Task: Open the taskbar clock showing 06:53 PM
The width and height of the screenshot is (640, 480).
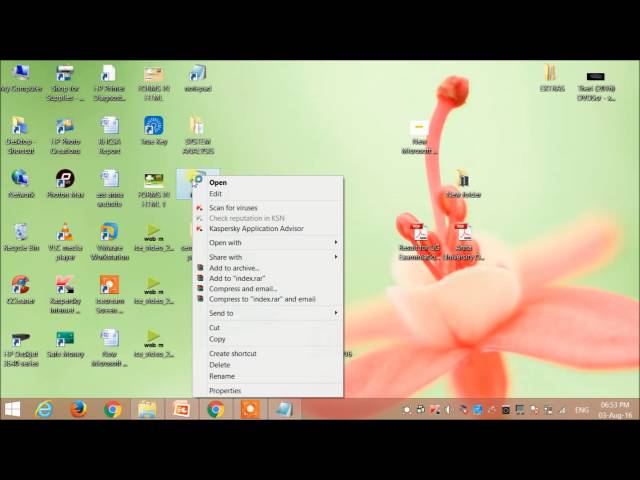Action: [616, 409]
